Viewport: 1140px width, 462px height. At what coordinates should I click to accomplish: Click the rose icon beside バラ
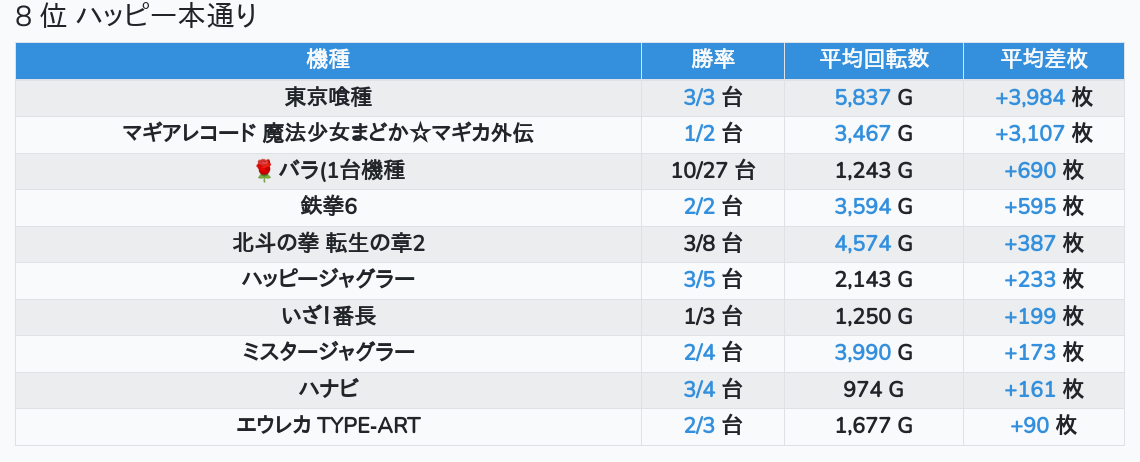[x=264, y=171]
